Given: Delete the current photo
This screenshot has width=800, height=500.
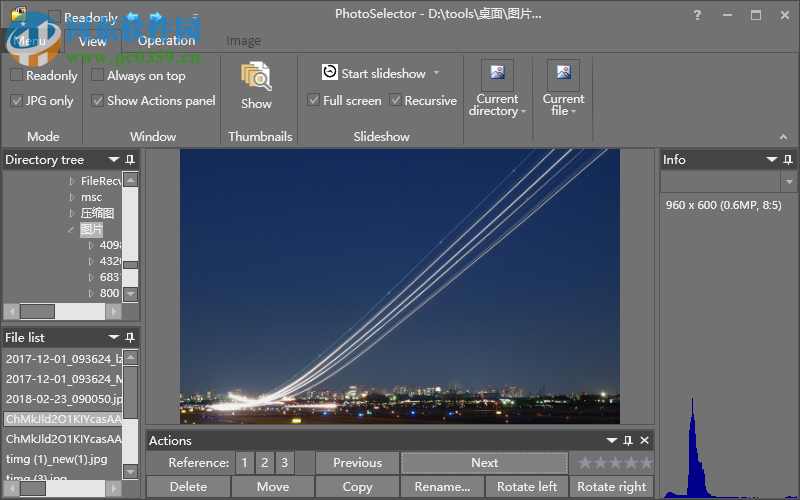Looking at the screenshot, I should (x=188, y=487).
